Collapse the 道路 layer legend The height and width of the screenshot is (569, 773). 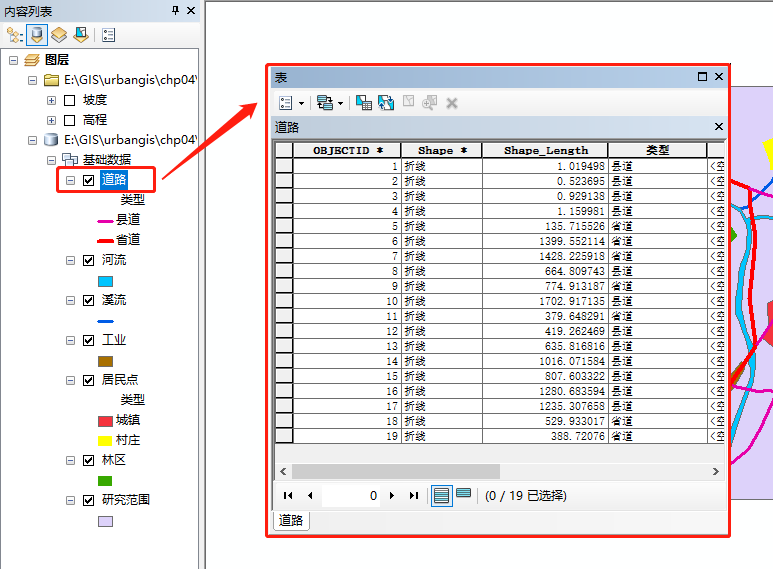(x=70, y=180)
